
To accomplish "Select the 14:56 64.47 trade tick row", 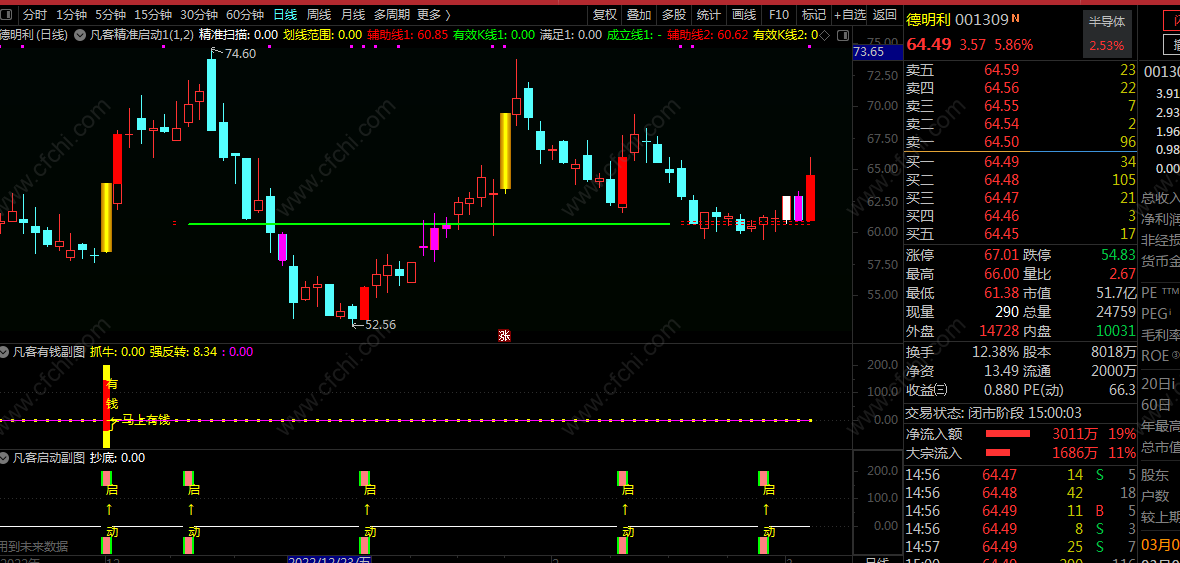I will [x=1020, y=475].
